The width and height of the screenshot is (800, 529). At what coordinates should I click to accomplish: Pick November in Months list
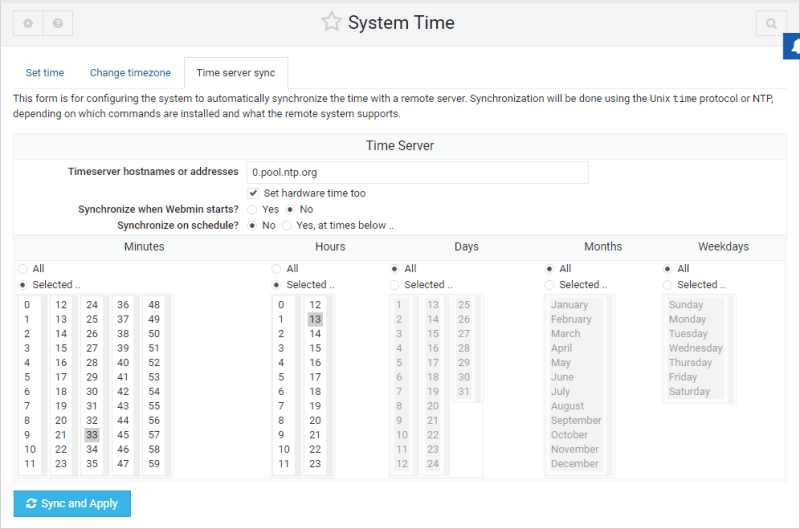pyautogui.click(x=575, y=449)
